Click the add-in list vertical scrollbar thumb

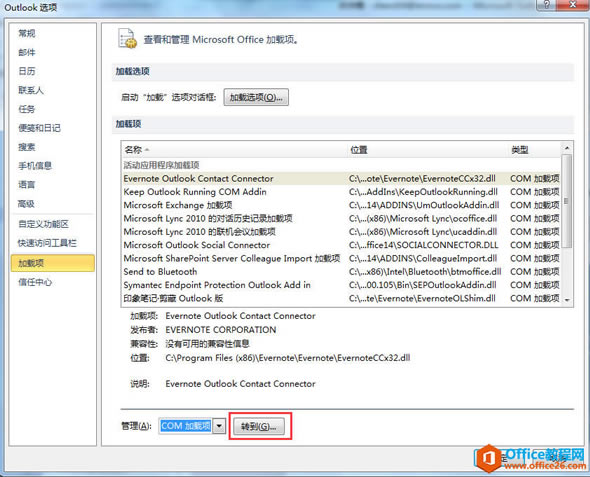point(567,201)
